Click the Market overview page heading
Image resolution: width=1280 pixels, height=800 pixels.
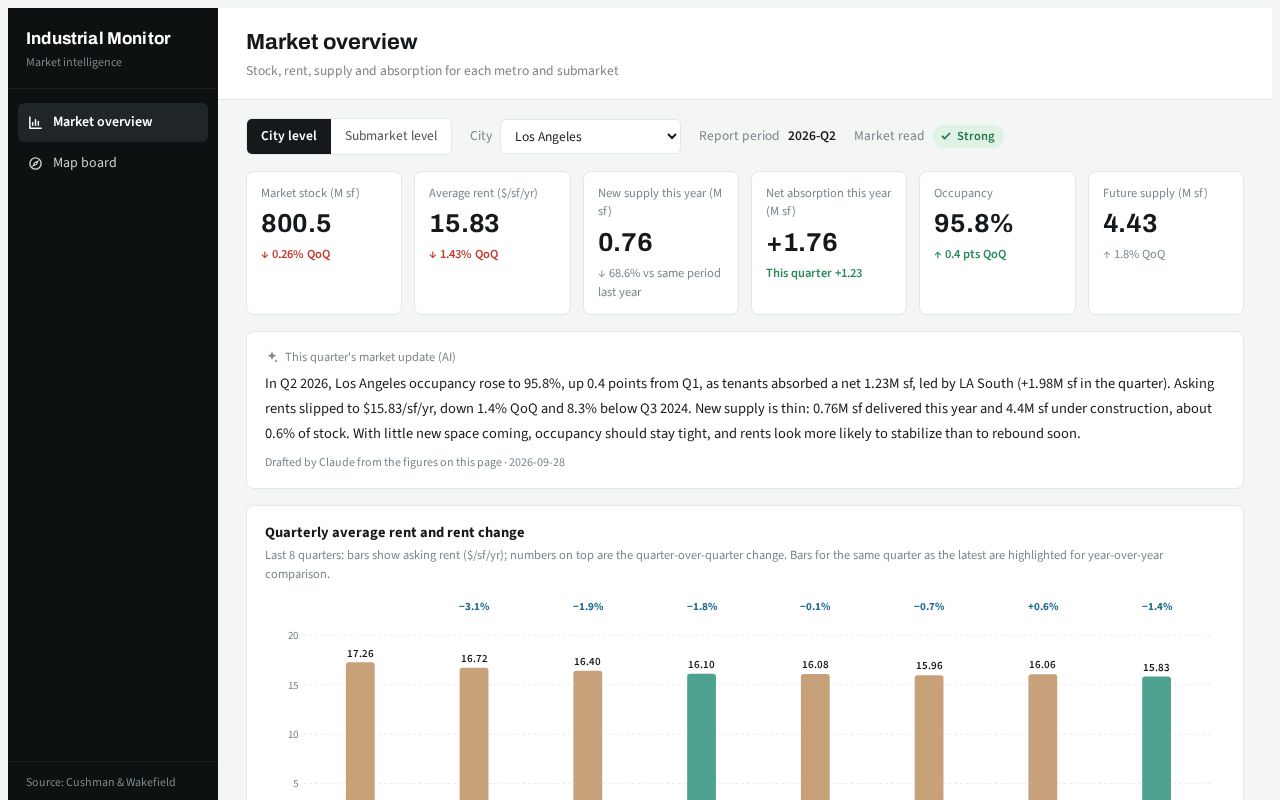tap(332, 42)
